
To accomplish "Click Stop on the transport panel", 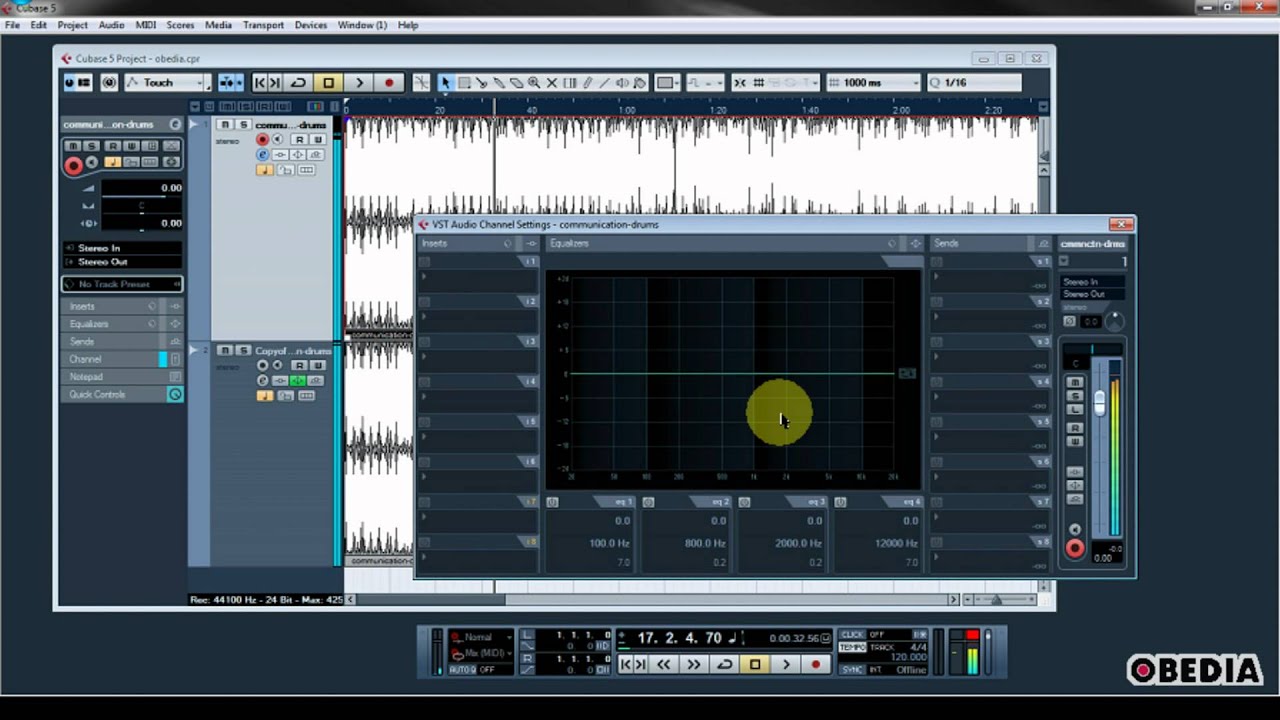I will click(x=755, y=664).
